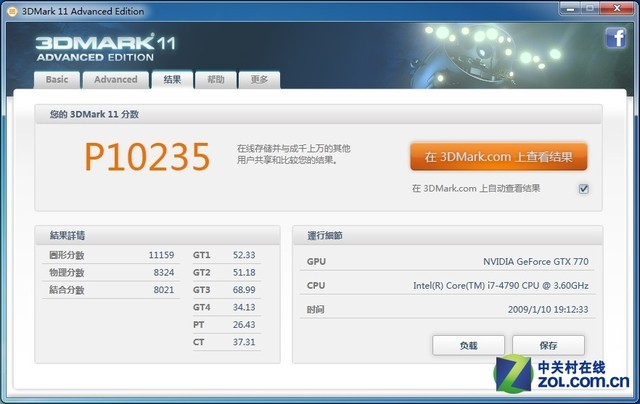Click the 负载 button
The height and width of the screenshot is (404, 640).
click(x=468, y=345)
